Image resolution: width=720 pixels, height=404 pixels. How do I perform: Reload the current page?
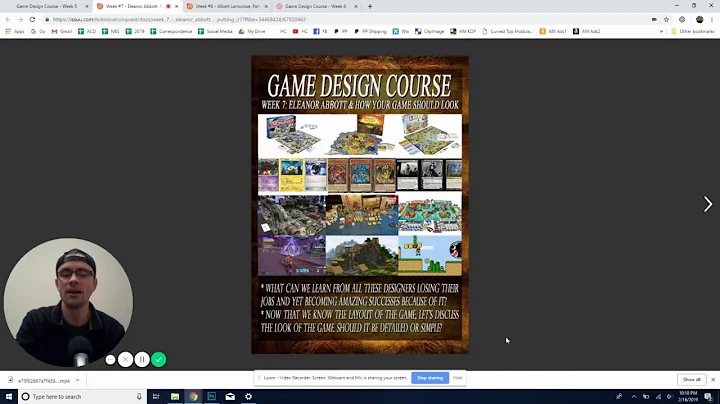click(x=32, y=19)
